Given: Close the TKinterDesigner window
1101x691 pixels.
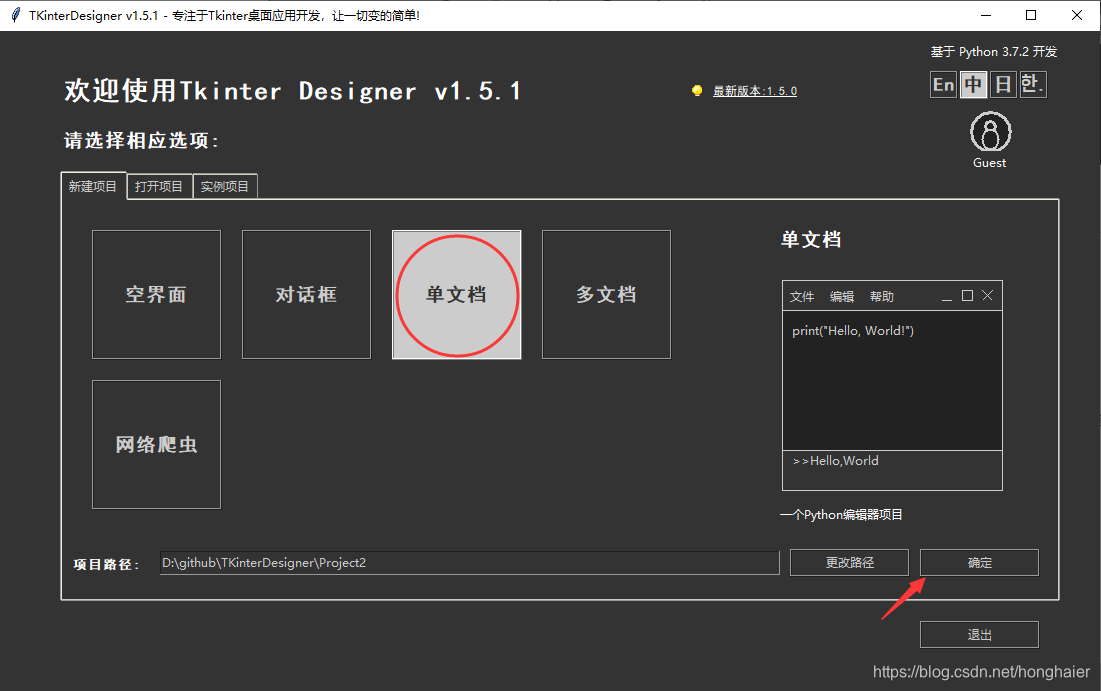Looking at the screenshot, I should click(1076, 15).
